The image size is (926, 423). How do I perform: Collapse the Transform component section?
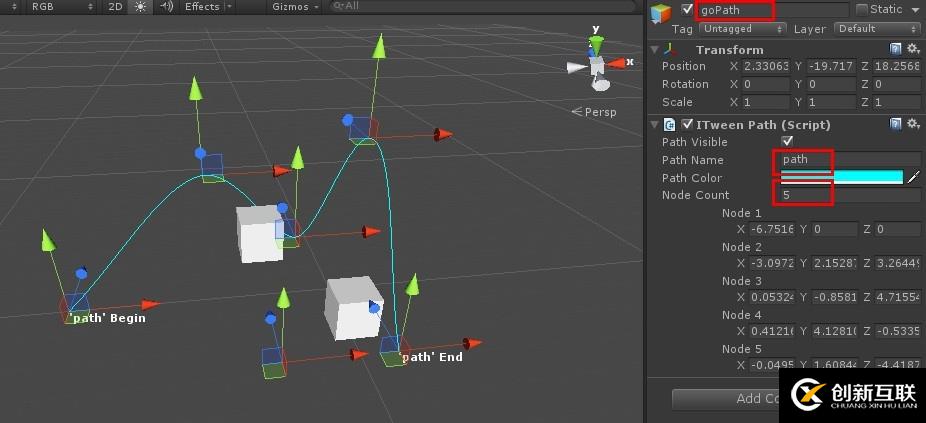(655, 49)
